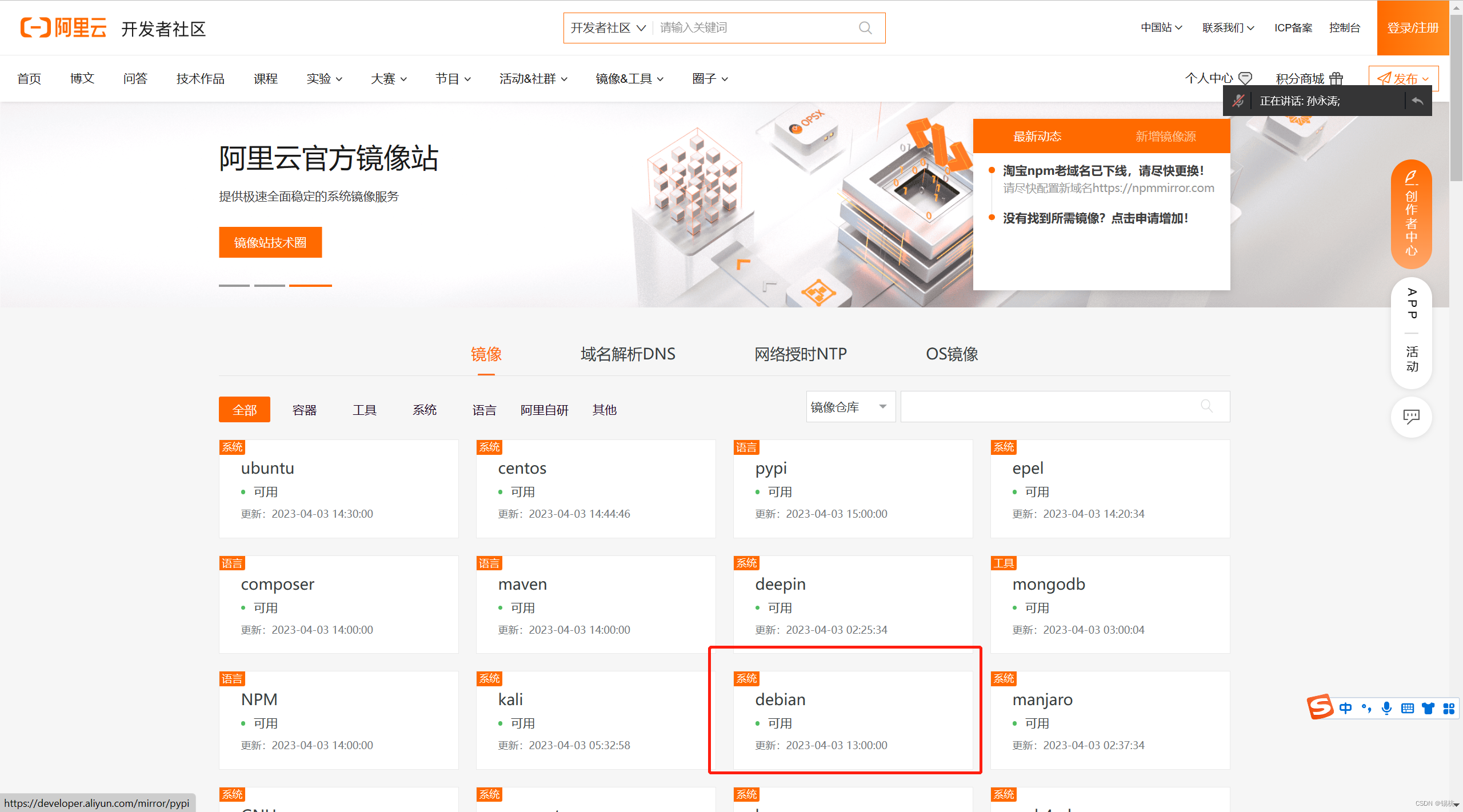Click 登录/注册 button
Image resolution: width=1463 pixels, height=812 pixels.
(x=1413, y=27)
